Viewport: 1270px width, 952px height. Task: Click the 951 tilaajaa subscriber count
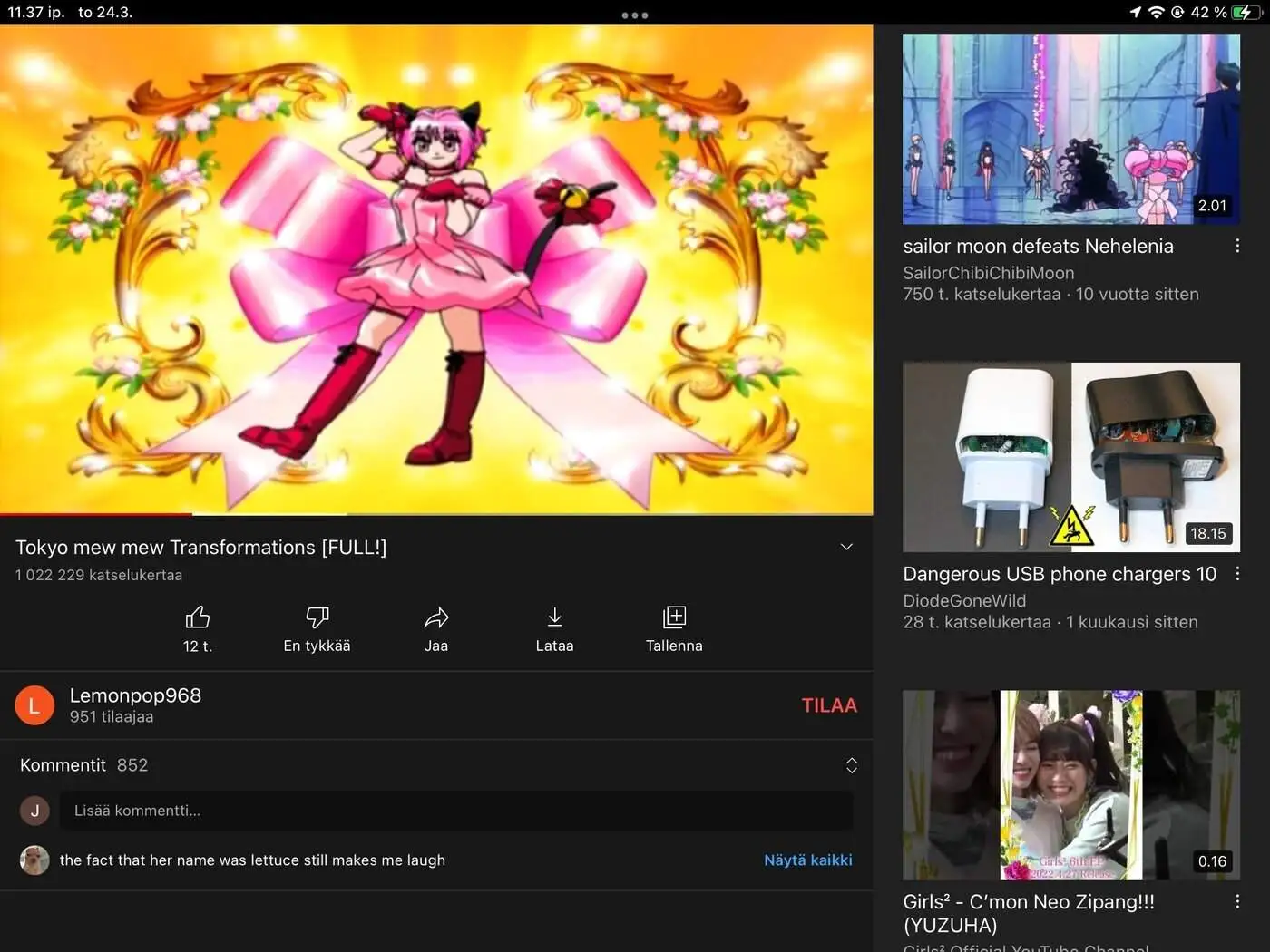click(x=112, y=716)
